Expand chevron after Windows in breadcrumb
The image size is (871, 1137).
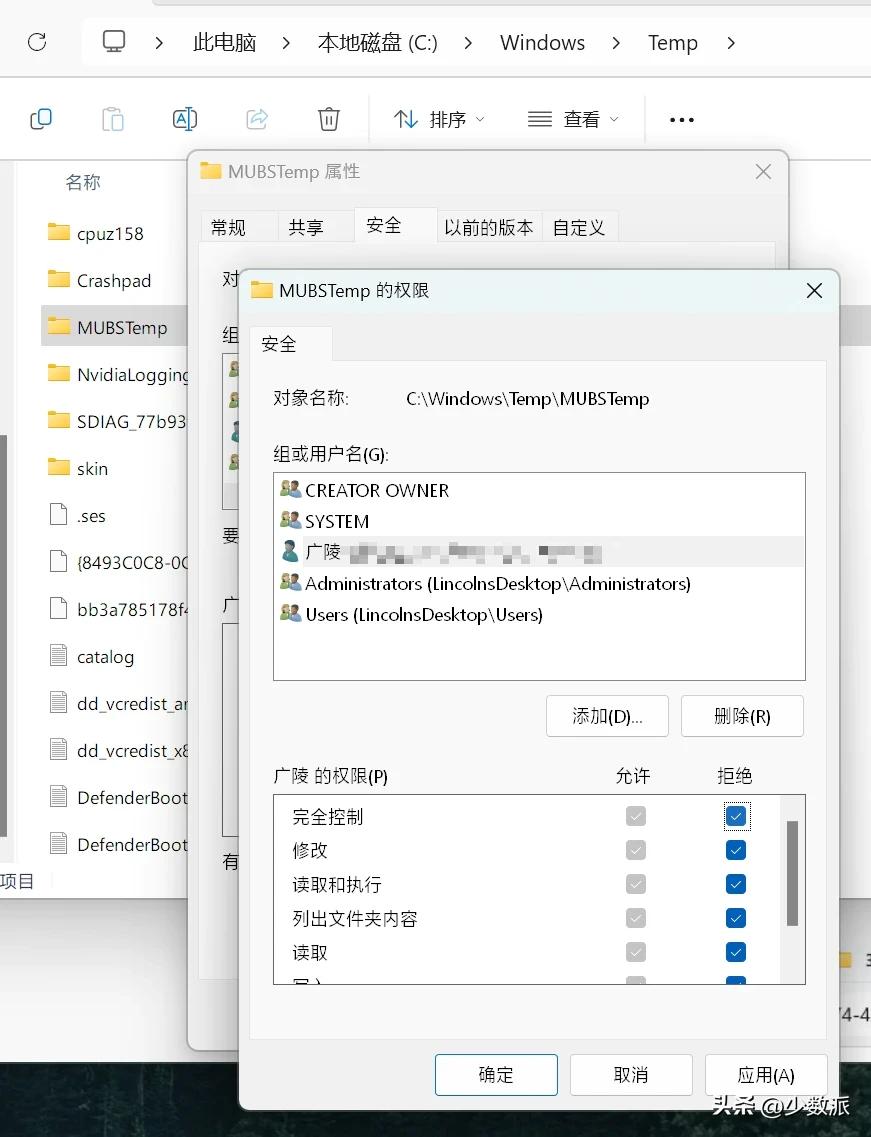(616, 44)
